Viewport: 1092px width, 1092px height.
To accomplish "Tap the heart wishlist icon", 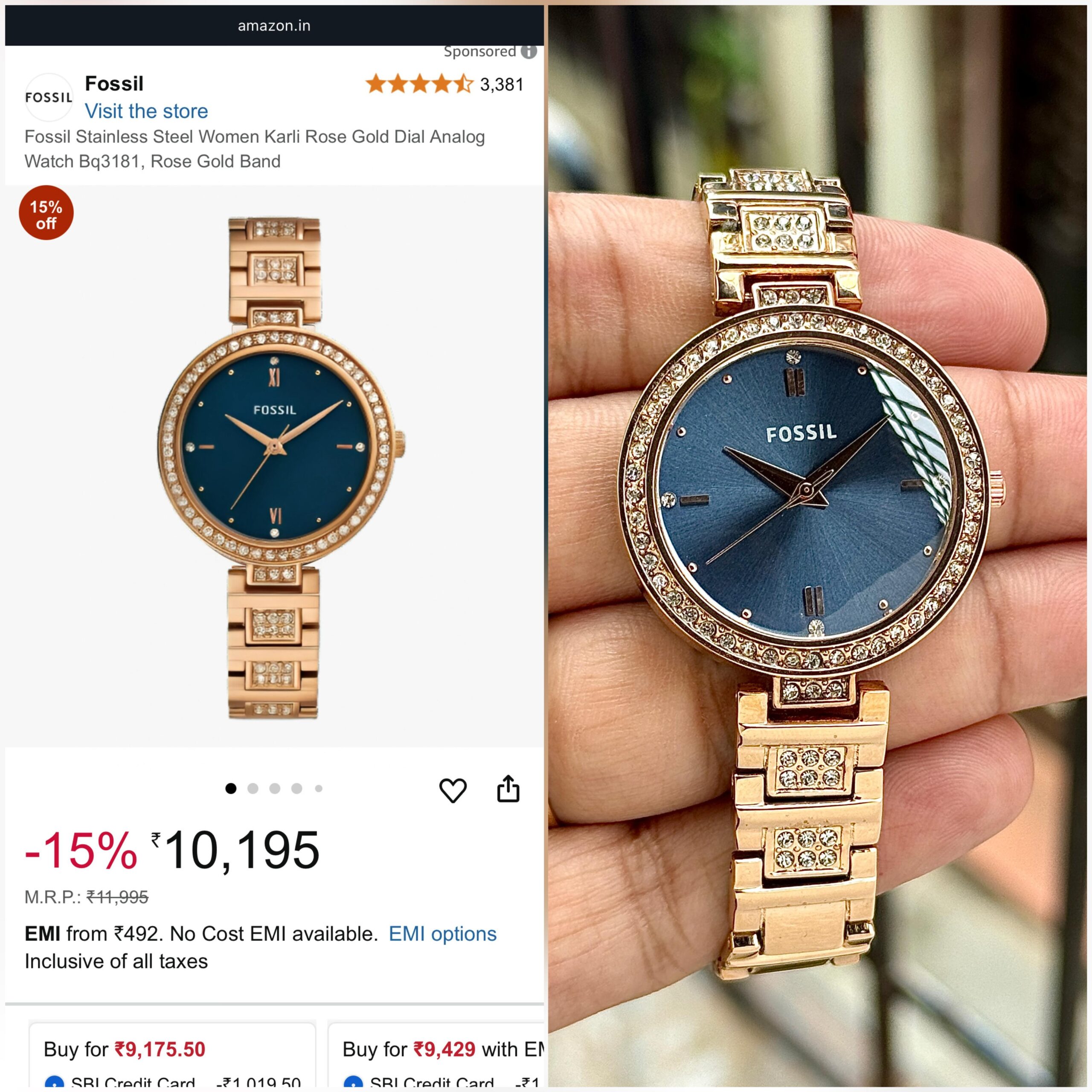I will [453, 790].
